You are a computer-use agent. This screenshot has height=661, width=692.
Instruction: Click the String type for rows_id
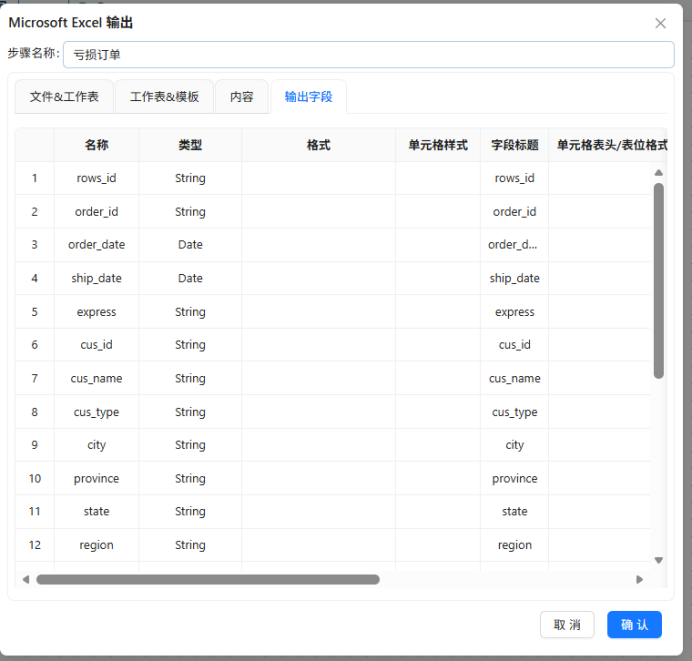tap(190, 178)
